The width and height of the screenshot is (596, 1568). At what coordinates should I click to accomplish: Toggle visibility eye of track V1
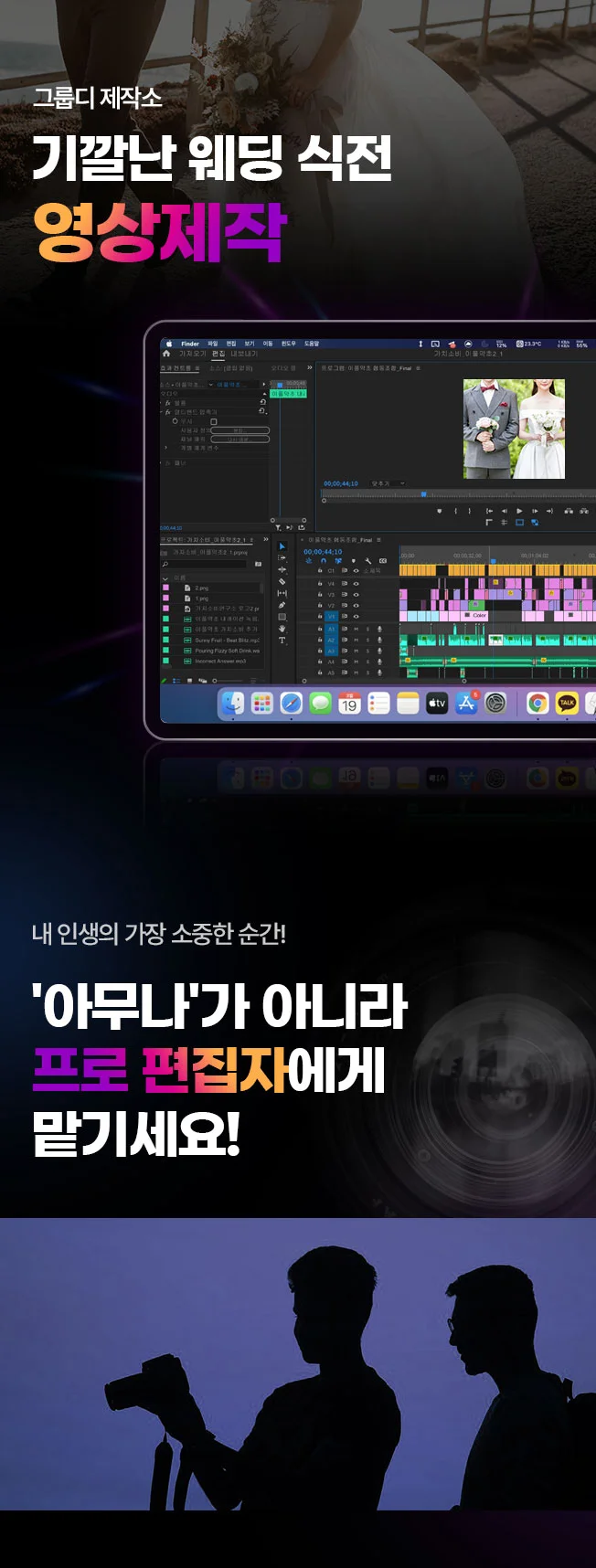point(356,617)
